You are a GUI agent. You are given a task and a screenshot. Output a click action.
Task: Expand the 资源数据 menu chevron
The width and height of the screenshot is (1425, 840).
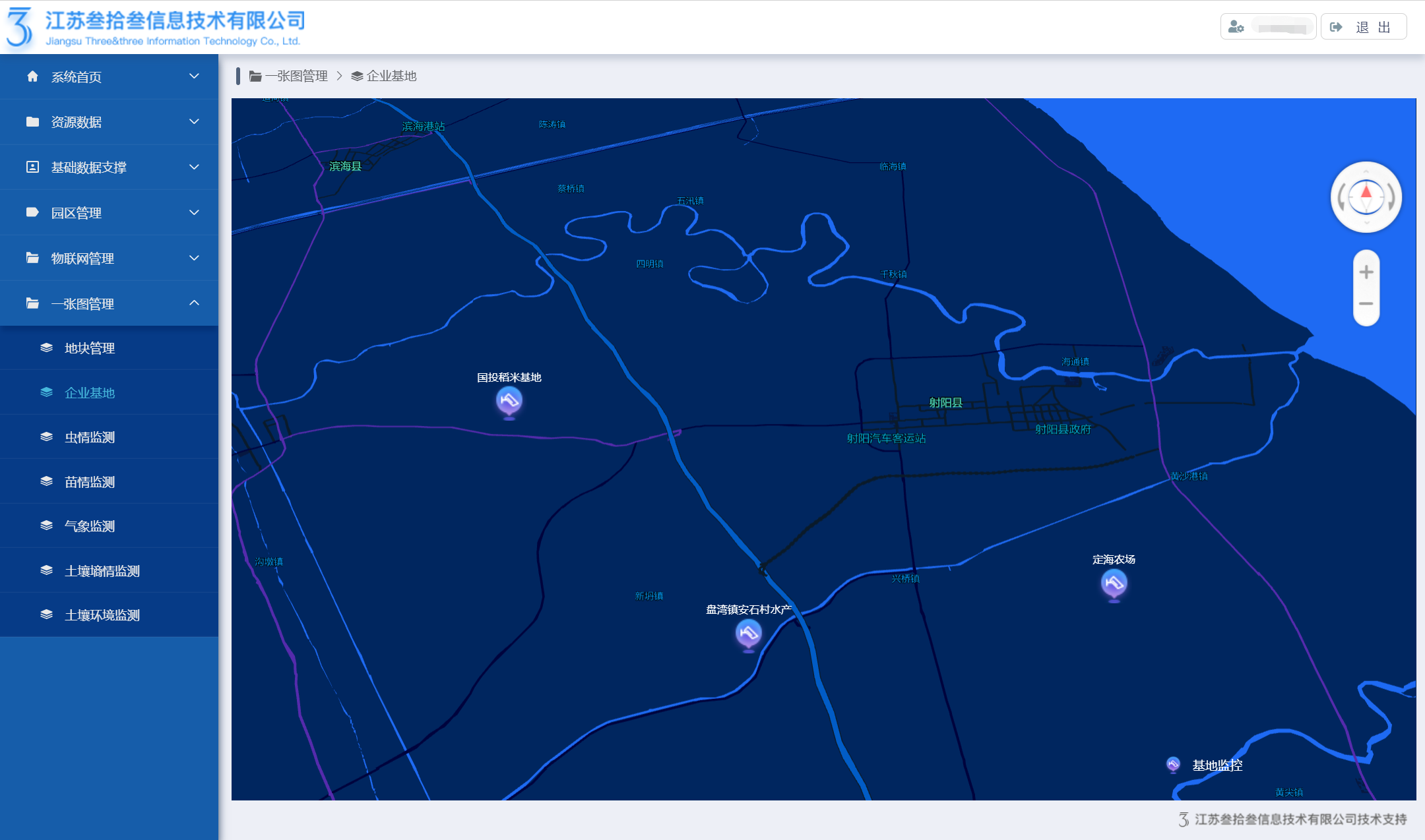click(x=194, y=122)
